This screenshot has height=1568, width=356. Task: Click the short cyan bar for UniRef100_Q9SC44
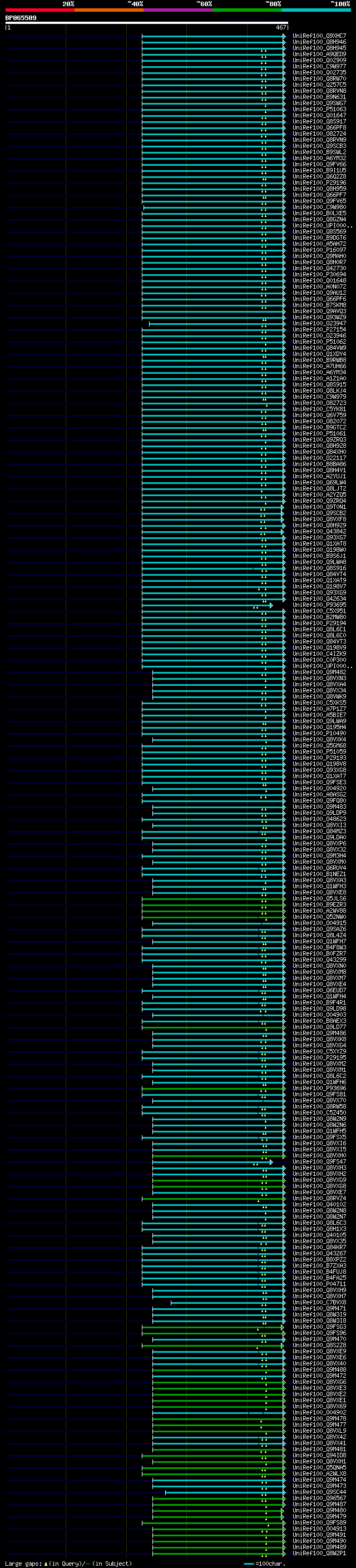(225, 1492)
